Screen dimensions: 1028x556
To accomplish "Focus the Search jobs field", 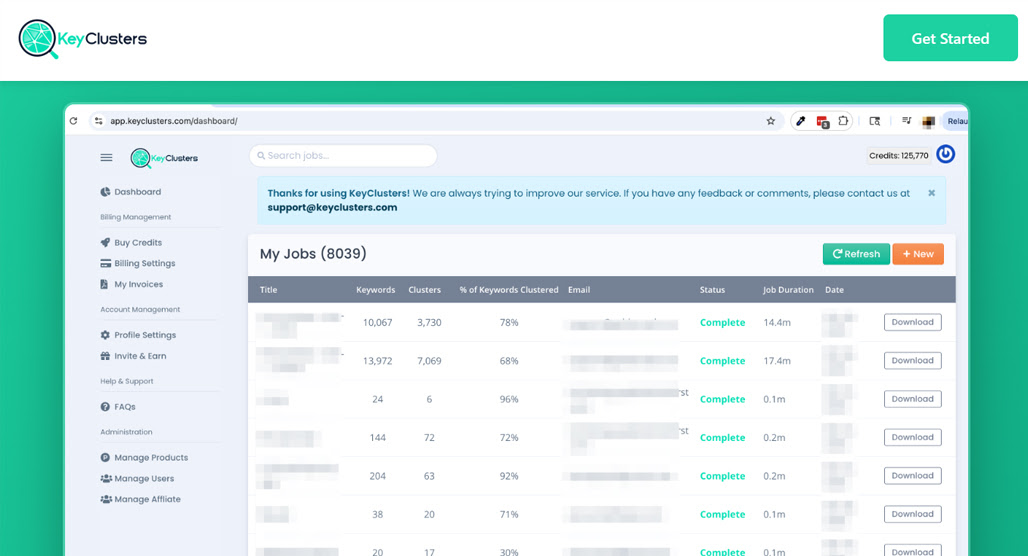I will point(343,155).
